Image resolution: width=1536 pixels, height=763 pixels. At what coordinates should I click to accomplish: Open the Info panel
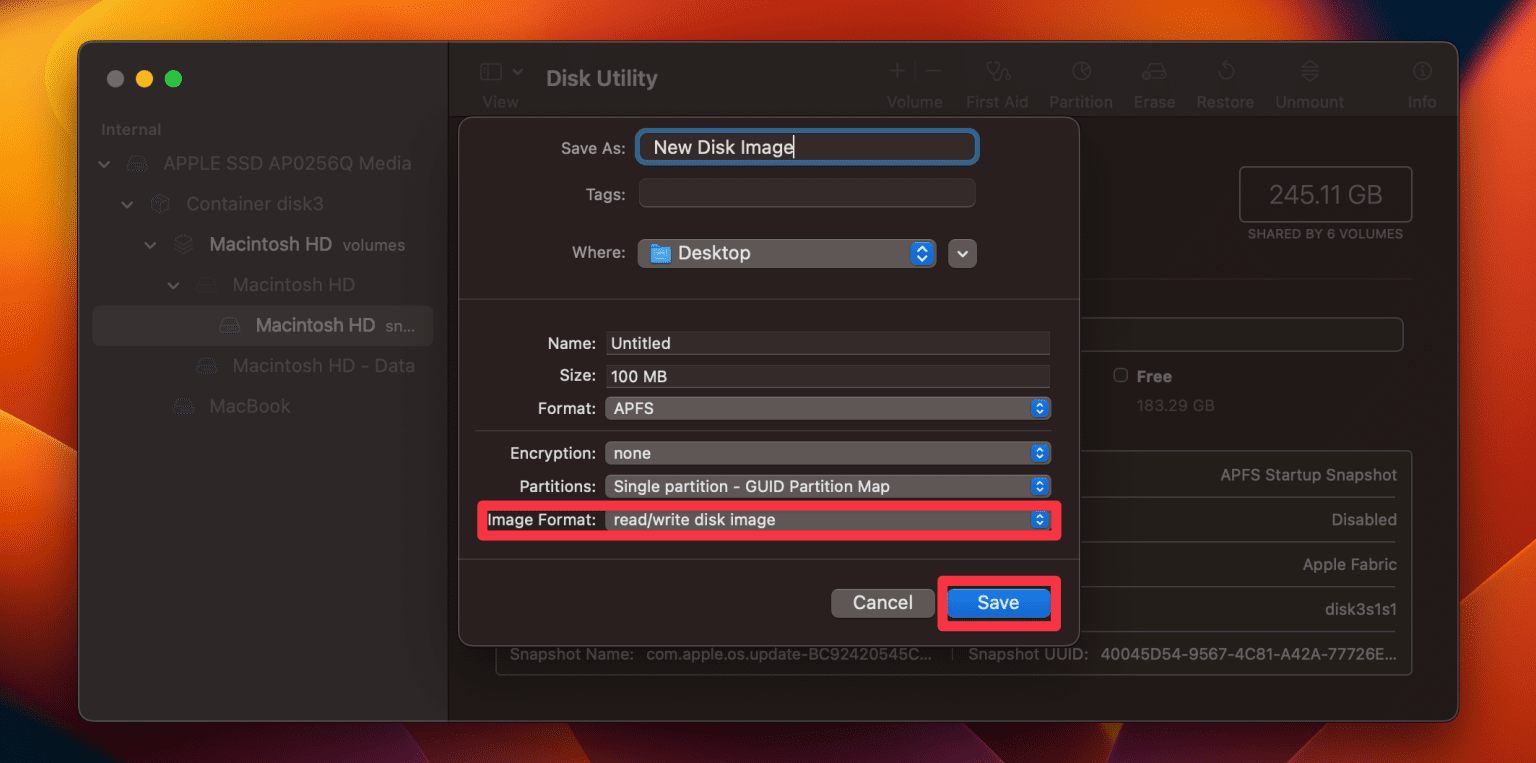[1421, 80]
